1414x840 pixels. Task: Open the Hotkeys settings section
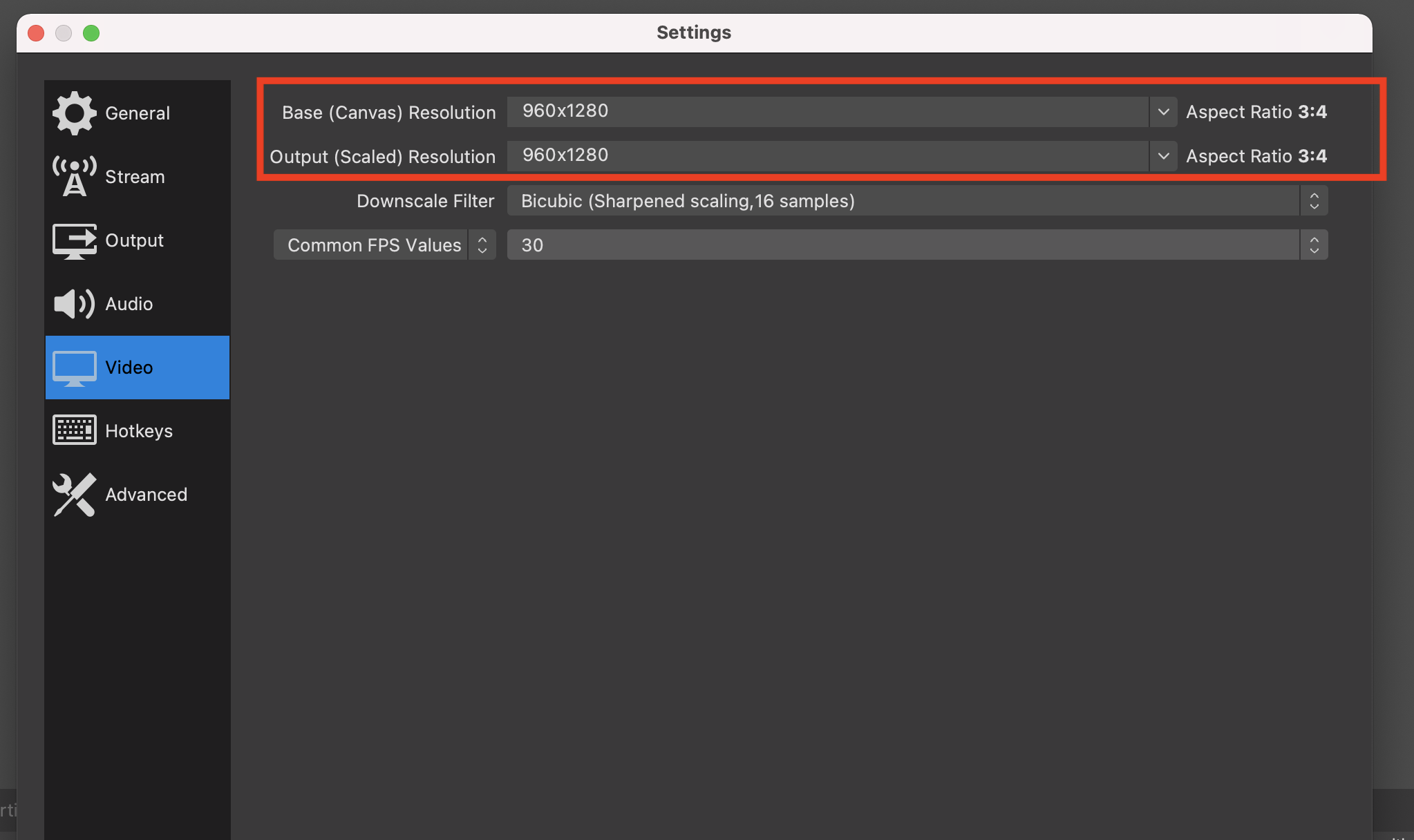click(x=139, y=431)
